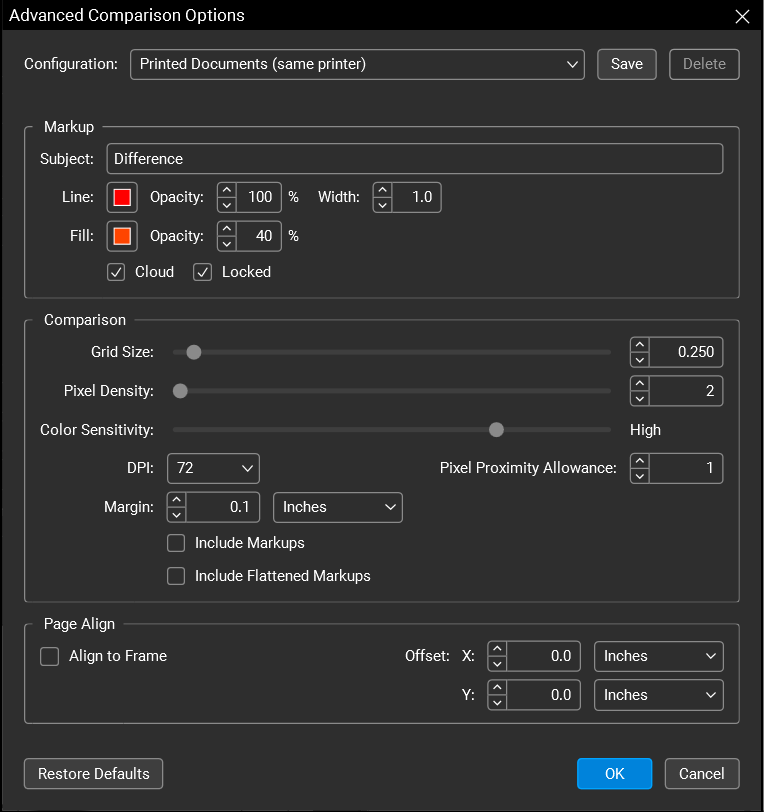Open the Configuration dropdown list
This screenshot has height=812, width=764.
click(x=357, y=64)
